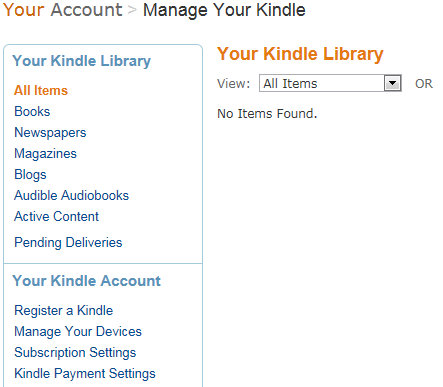Click the Your Kindle Account sidebar heading
This screenshot has height=387, width=443.
pos(87,281)
